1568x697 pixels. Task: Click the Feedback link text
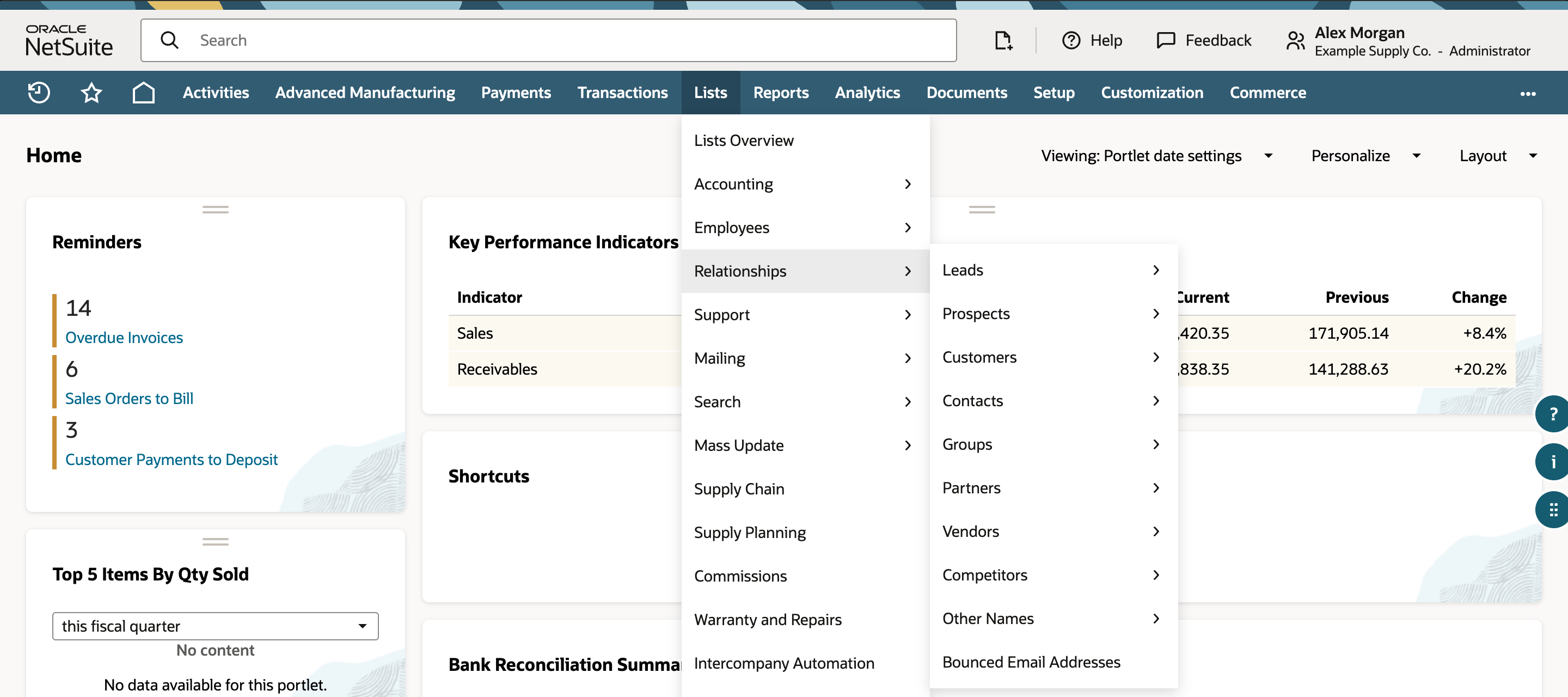(1218, 40)
